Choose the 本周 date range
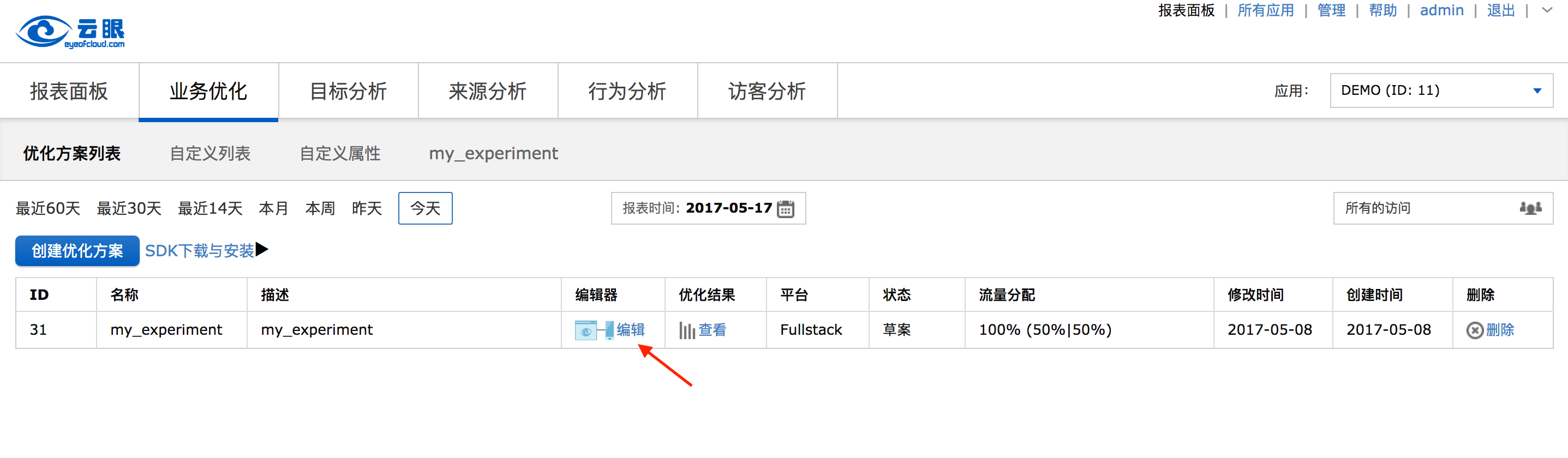Image resolution: width=1568 pixels, height=458 pixels. click(320, 209)
